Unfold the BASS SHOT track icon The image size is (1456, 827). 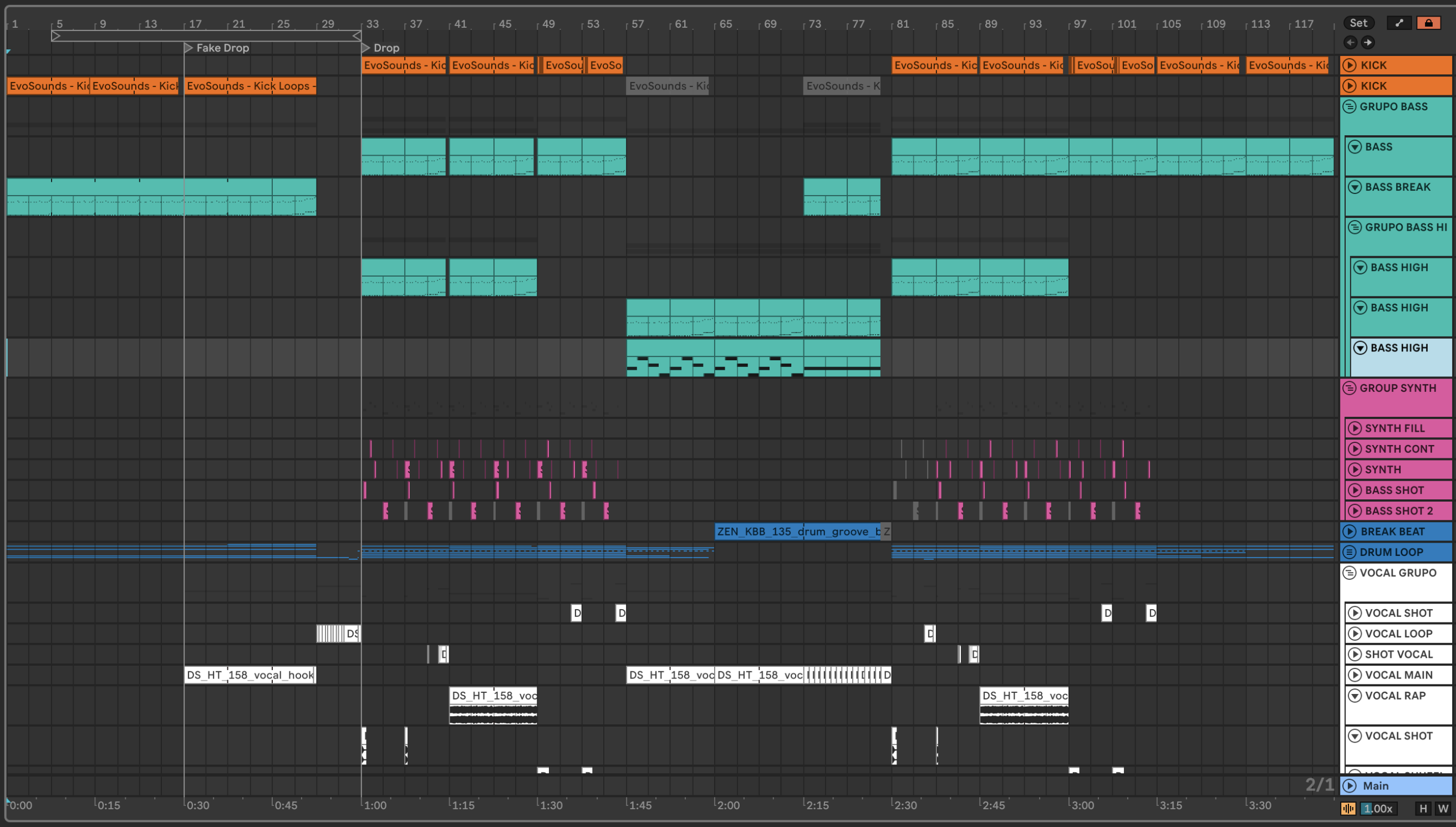[x=1355, y=490]
